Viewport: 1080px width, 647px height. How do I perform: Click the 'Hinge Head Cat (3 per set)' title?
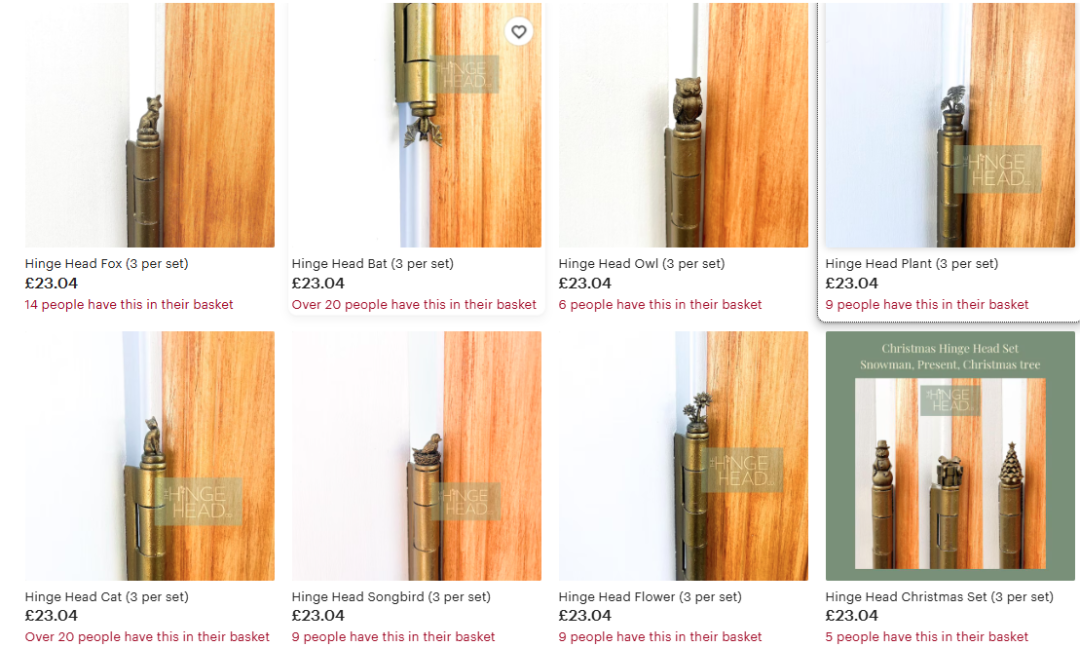coord(107,597)
